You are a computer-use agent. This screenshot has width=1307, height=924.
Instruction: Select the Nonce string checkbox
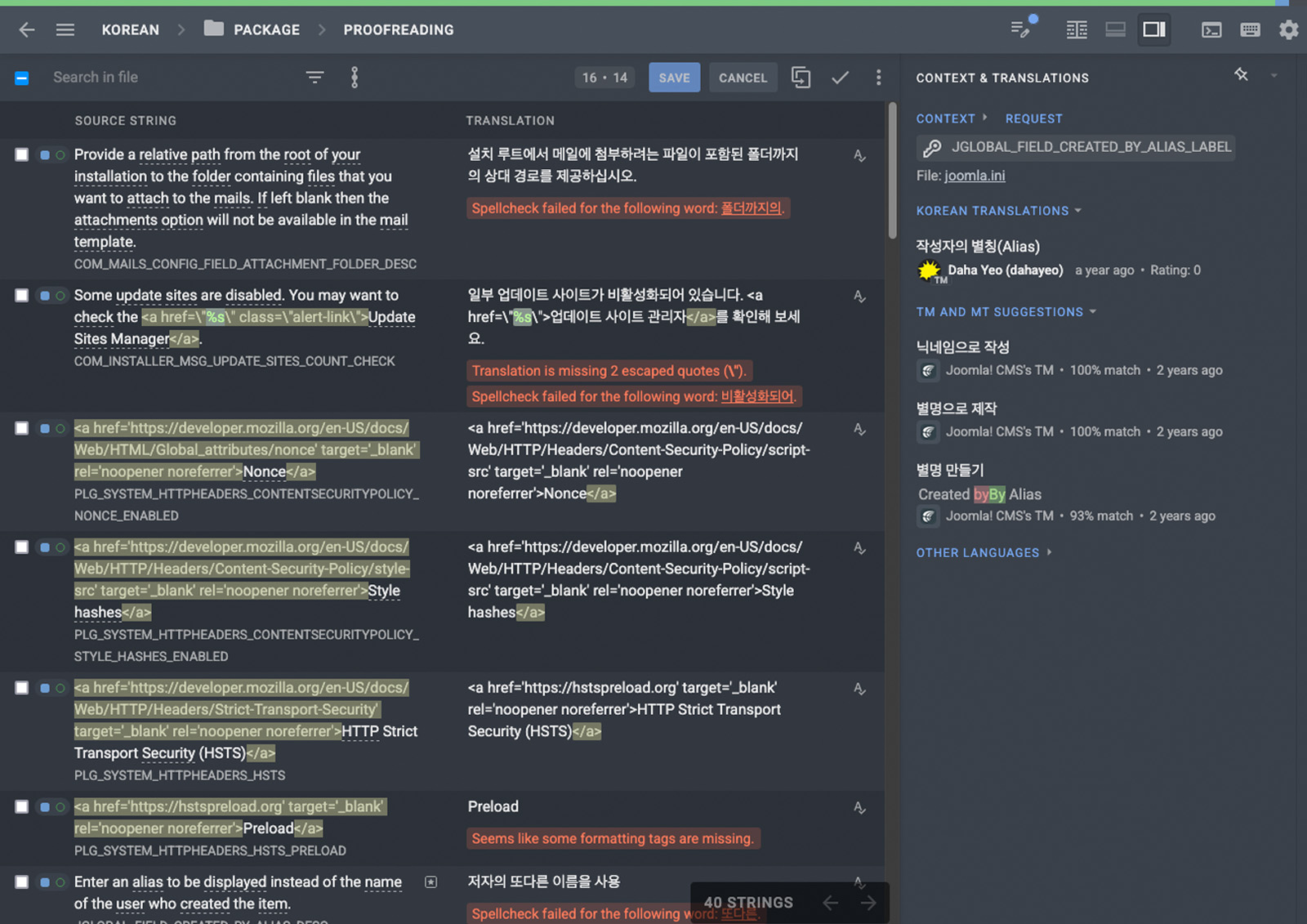22,428
